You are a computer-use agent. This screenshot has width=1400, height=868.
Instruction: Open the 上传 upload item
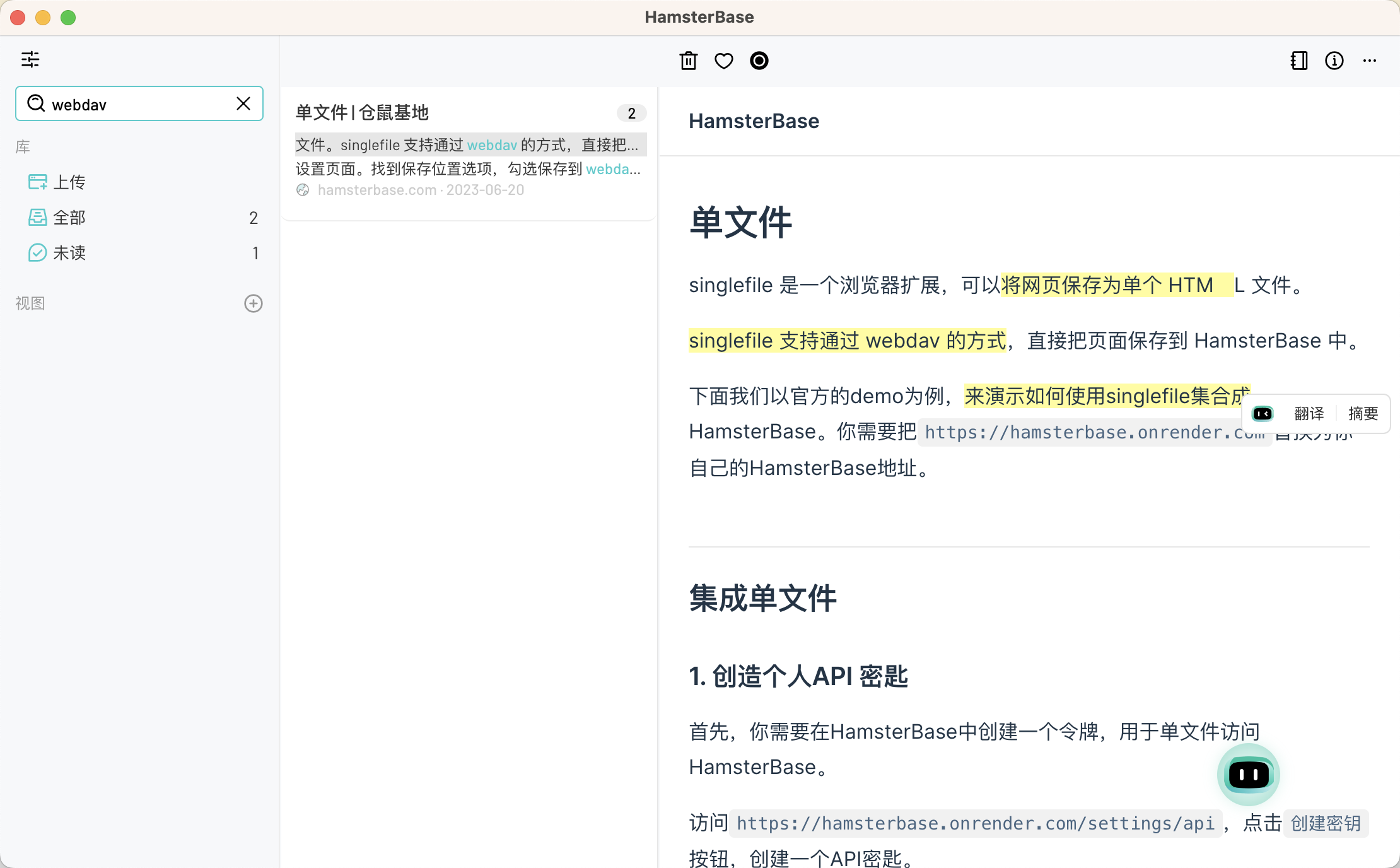[x=69, y=182]
